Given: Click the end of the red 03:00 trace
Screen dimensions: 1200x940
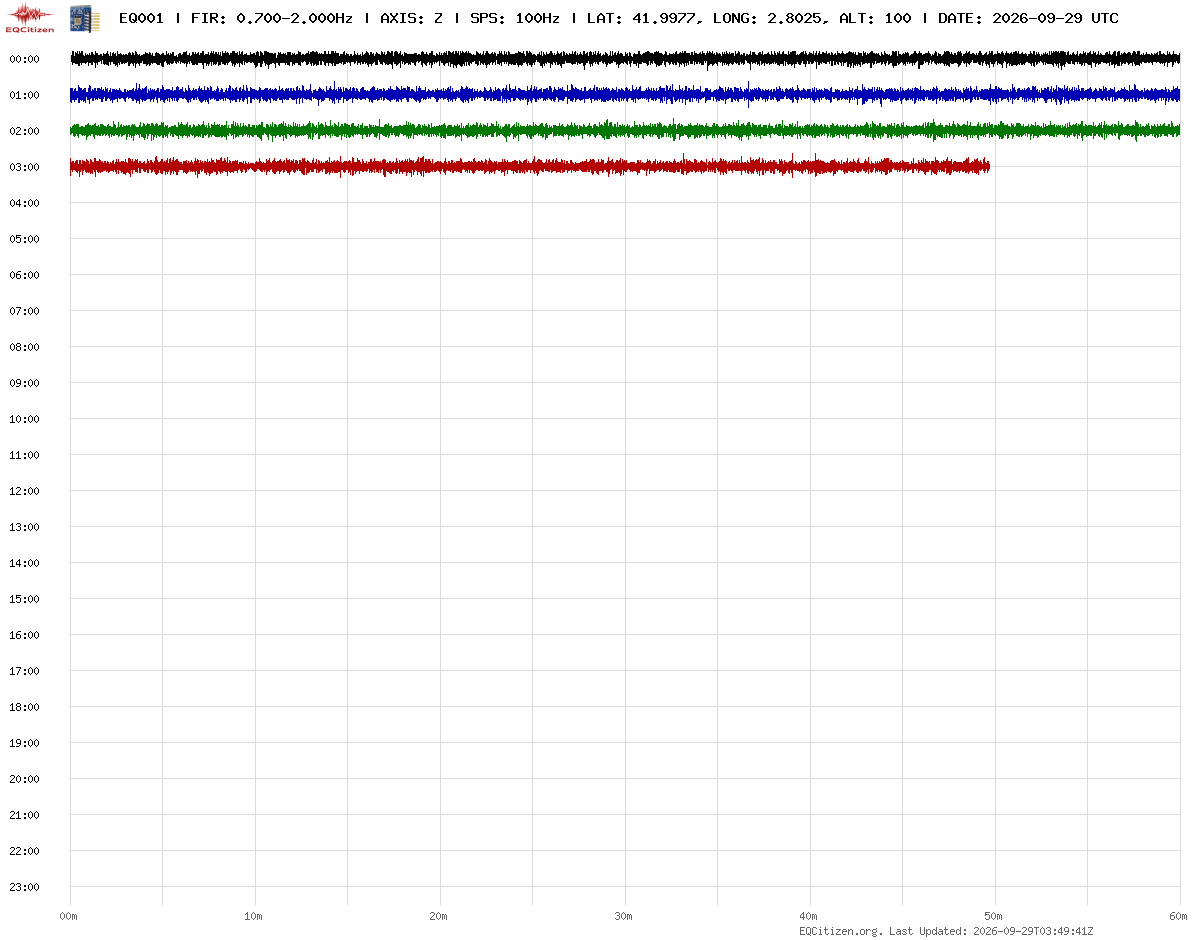Looking at the screenshot, I should (x=988, y=167).
